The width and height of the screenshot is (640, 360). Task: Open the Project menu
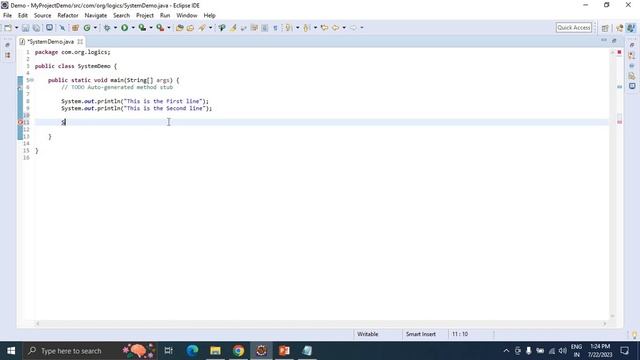pyautogui.click(x=145, y=16)
